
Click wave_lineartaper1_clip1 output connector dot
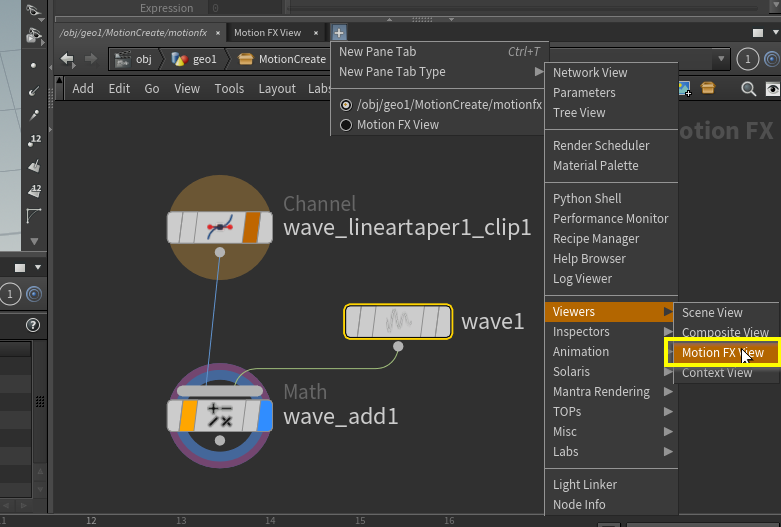(x=220, y=252)
